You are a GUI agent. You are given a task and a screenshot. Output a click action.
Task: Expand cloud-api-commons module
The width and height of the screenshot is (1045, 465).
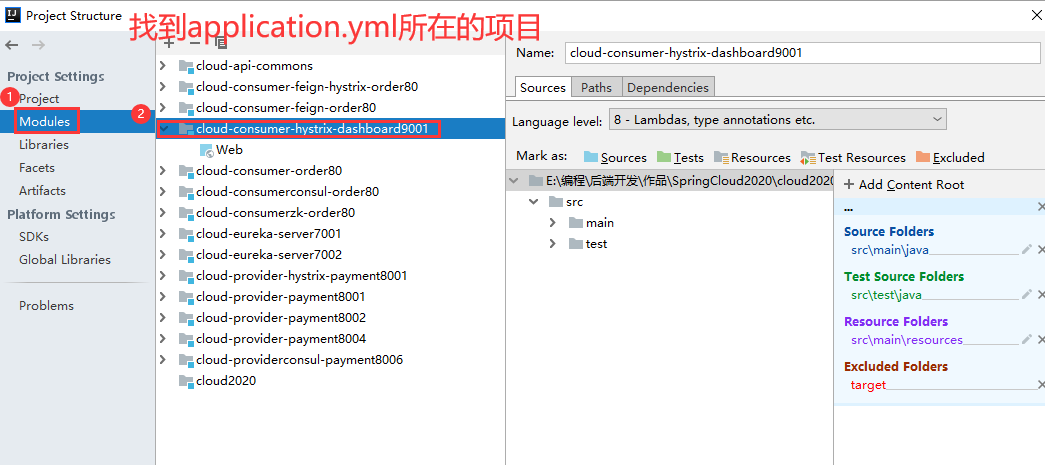(163, 66)
